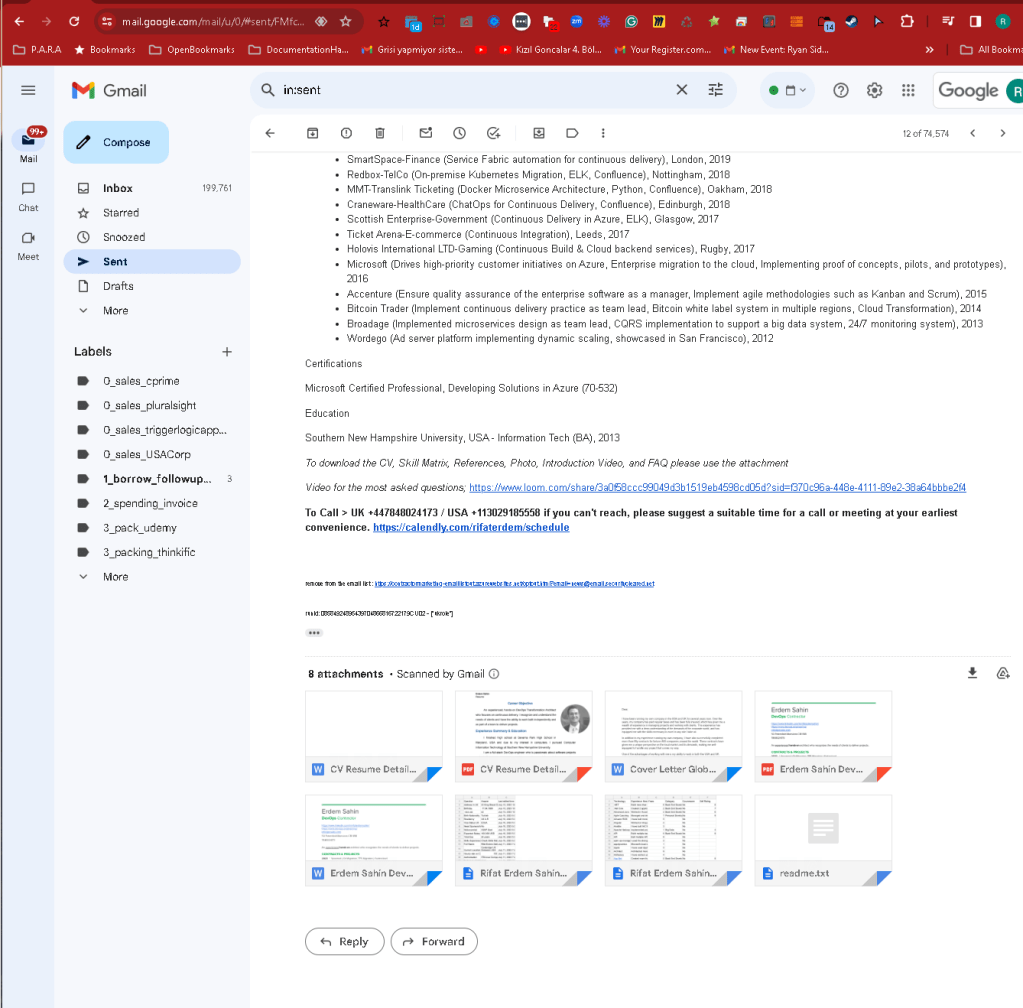Open readme.txt attachment
1023x1008 pixels.
tap(823, 840)
